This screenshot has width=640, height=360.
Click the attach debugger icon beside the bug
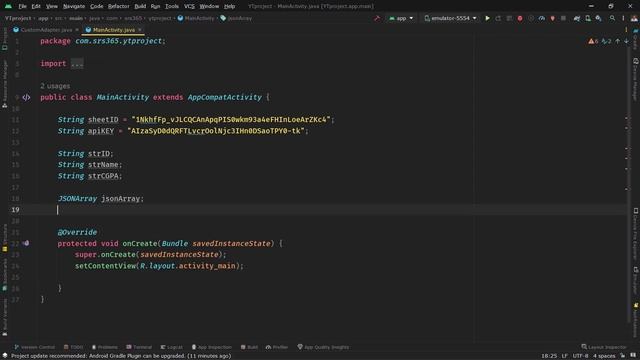(531, 18)
